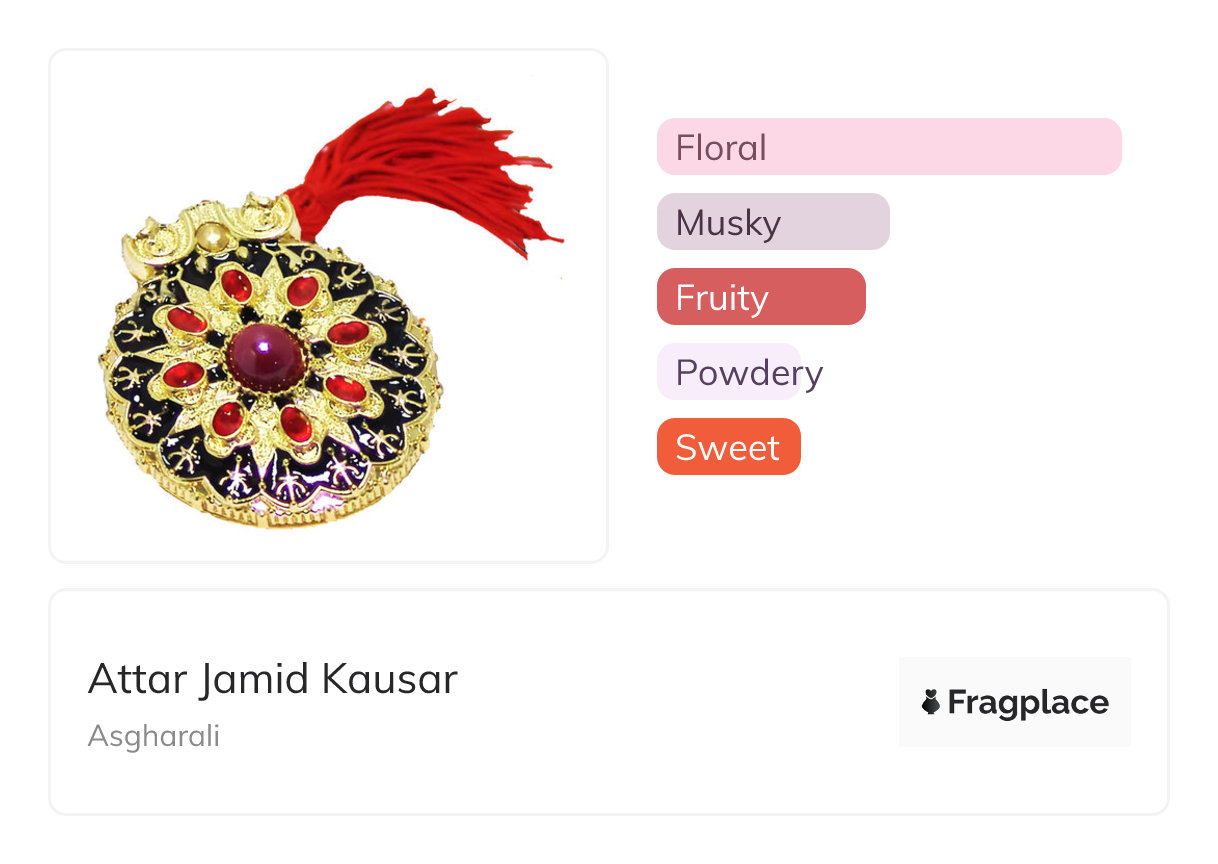The image size is (1218, 864).
Task: Select the Fruity accord bar
Action: point(760,297)
